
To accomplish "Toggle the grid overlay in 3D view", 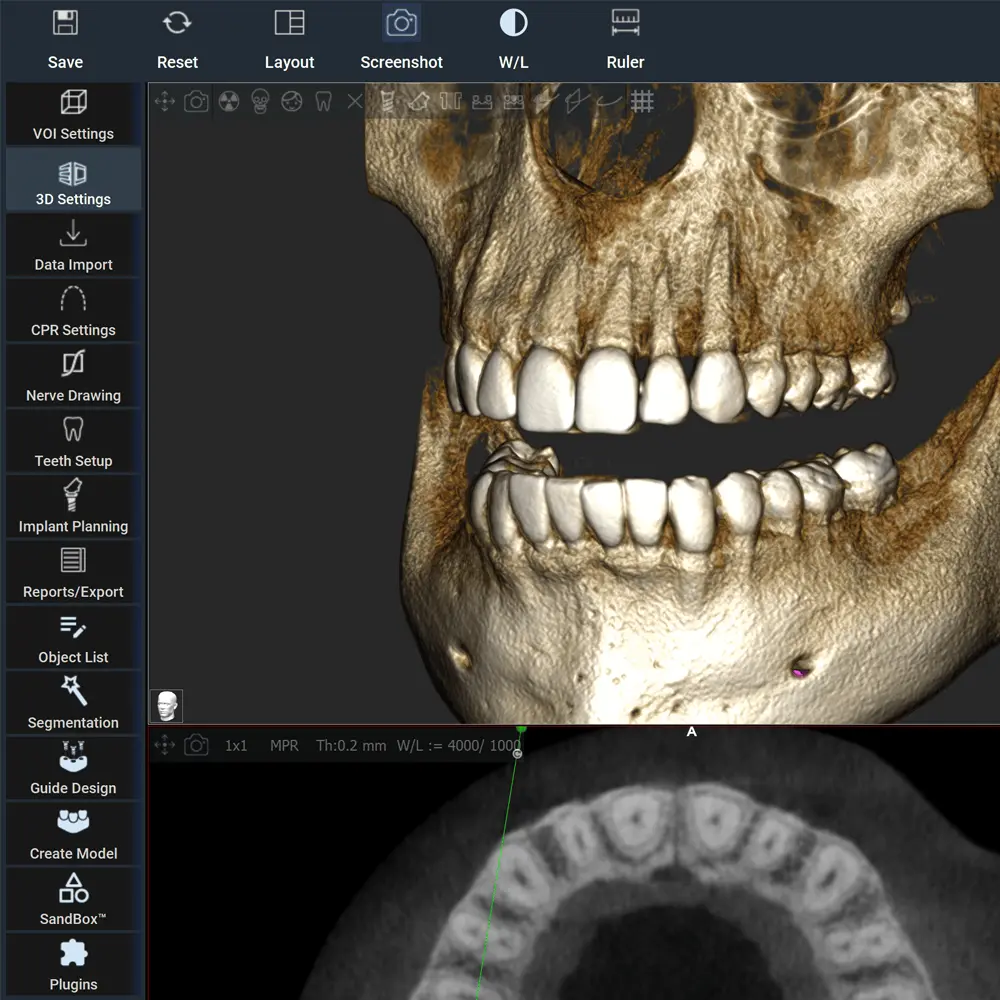I will 642,101.
